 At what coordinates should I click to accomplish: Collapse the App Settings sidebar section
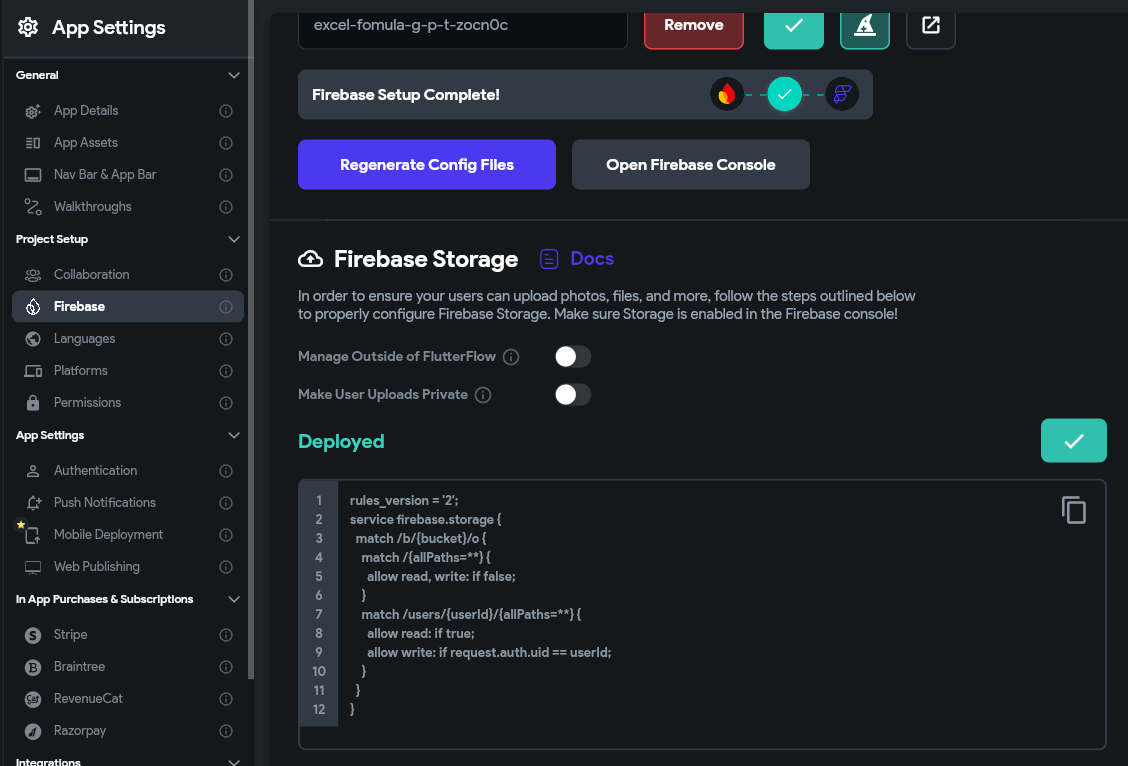[234, 435]
